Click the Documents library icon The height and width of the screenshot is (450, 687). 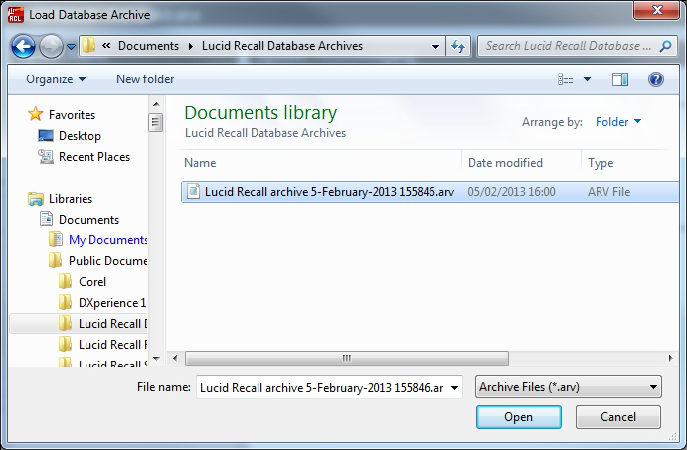[46, 219]
